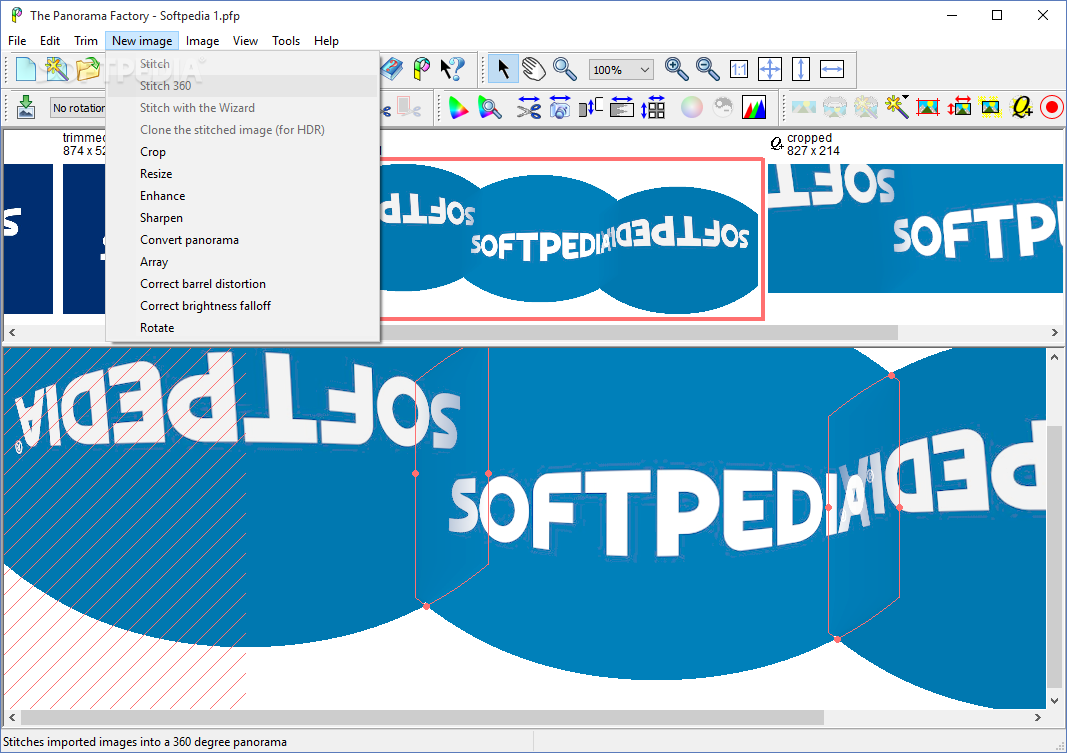Choose Array menu entry
The image size is (1067, 753).
(242, 262)
